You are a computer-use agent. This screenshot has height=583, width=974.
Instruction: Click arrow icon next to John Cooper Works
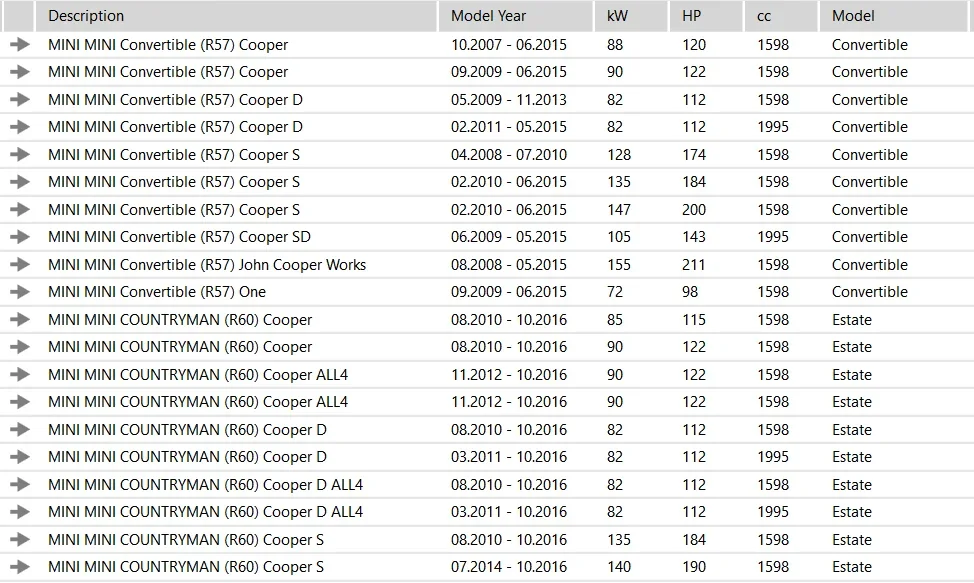(x=20, y=264)
